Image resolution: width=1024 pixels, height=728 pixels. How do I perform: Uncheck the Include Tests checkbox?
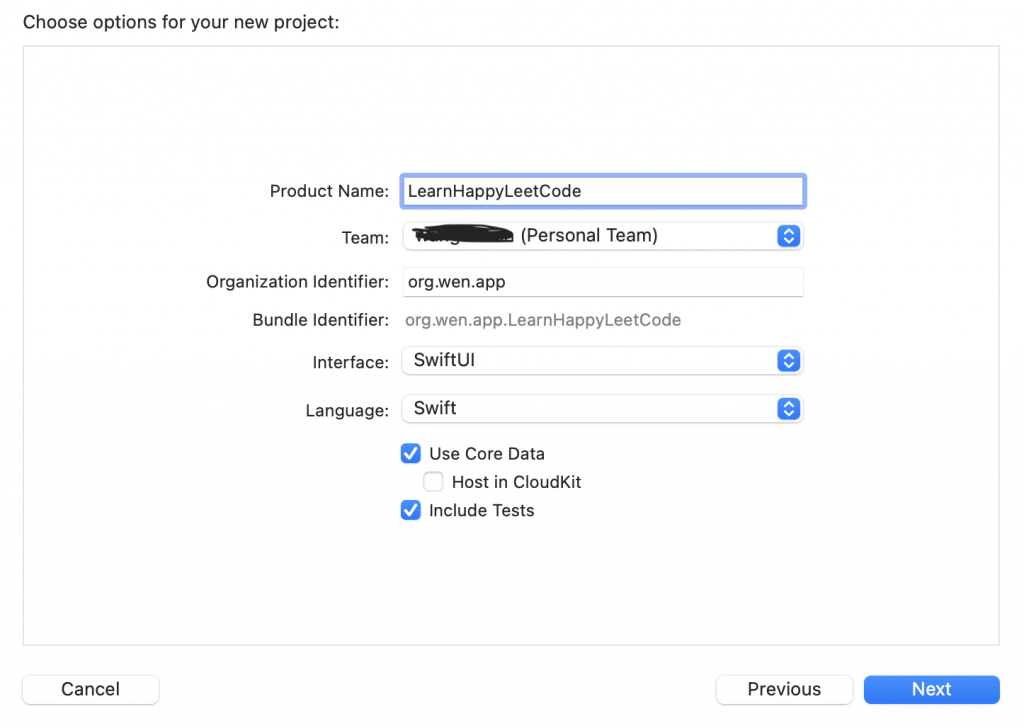click(x=410, y=510)
